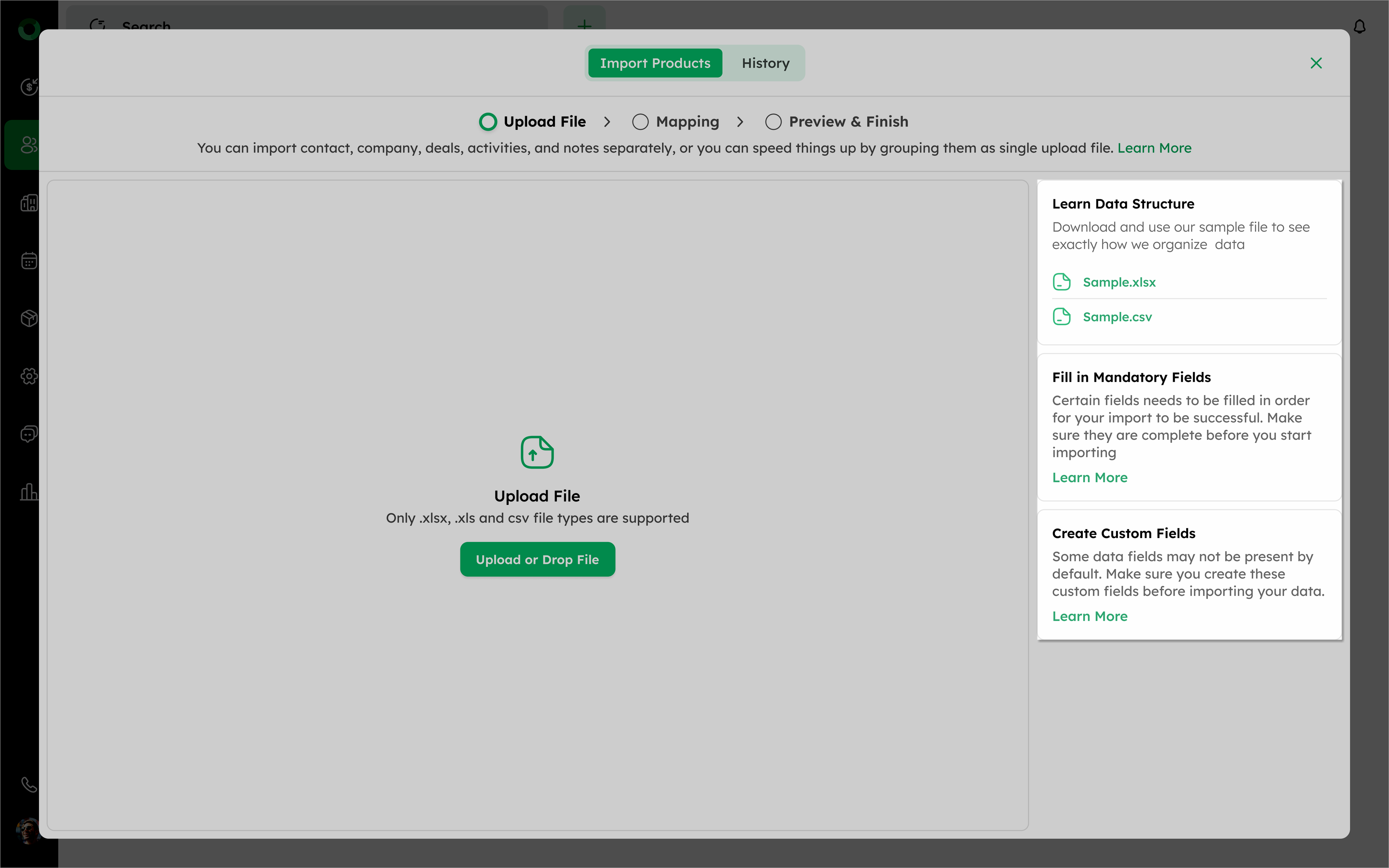This screenshot has width=1389, height=868.
Task: Select the Import Products tab
Action: pyautogui.click(x=655, y=63)
